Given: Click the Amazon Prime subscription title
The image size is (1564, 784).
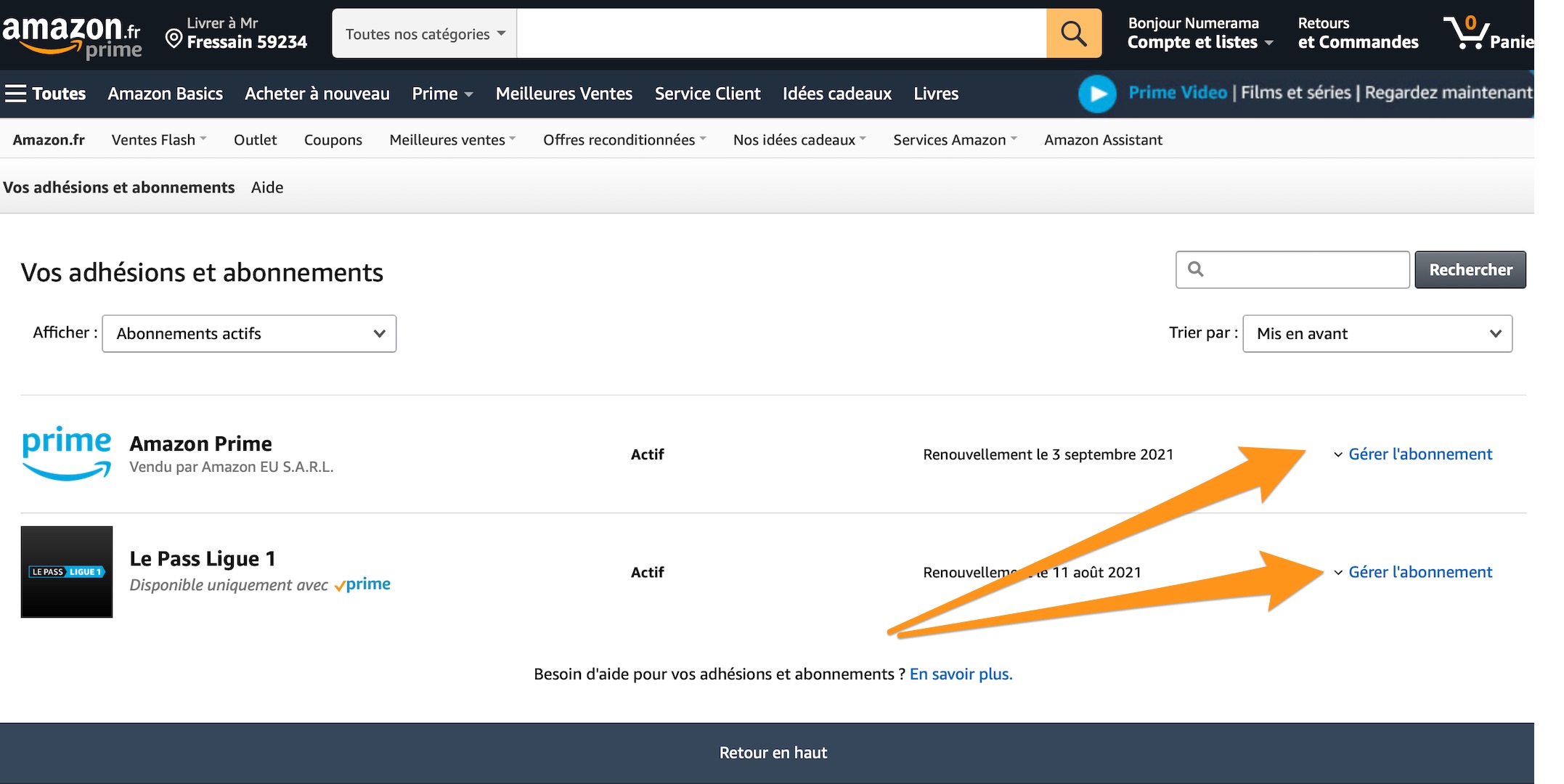Looking at the screenshot, I should point(201,444).
